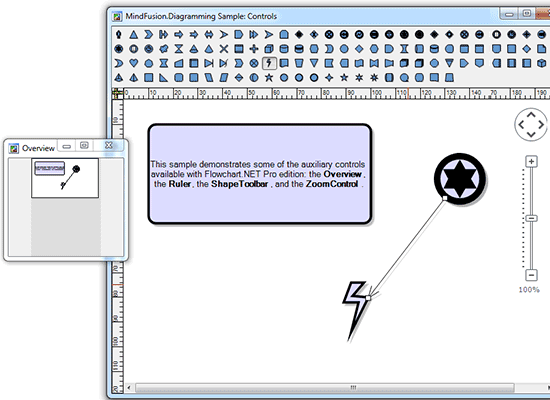Click the zoom slider thumb
550x400 pixels.
coord(531,218)
